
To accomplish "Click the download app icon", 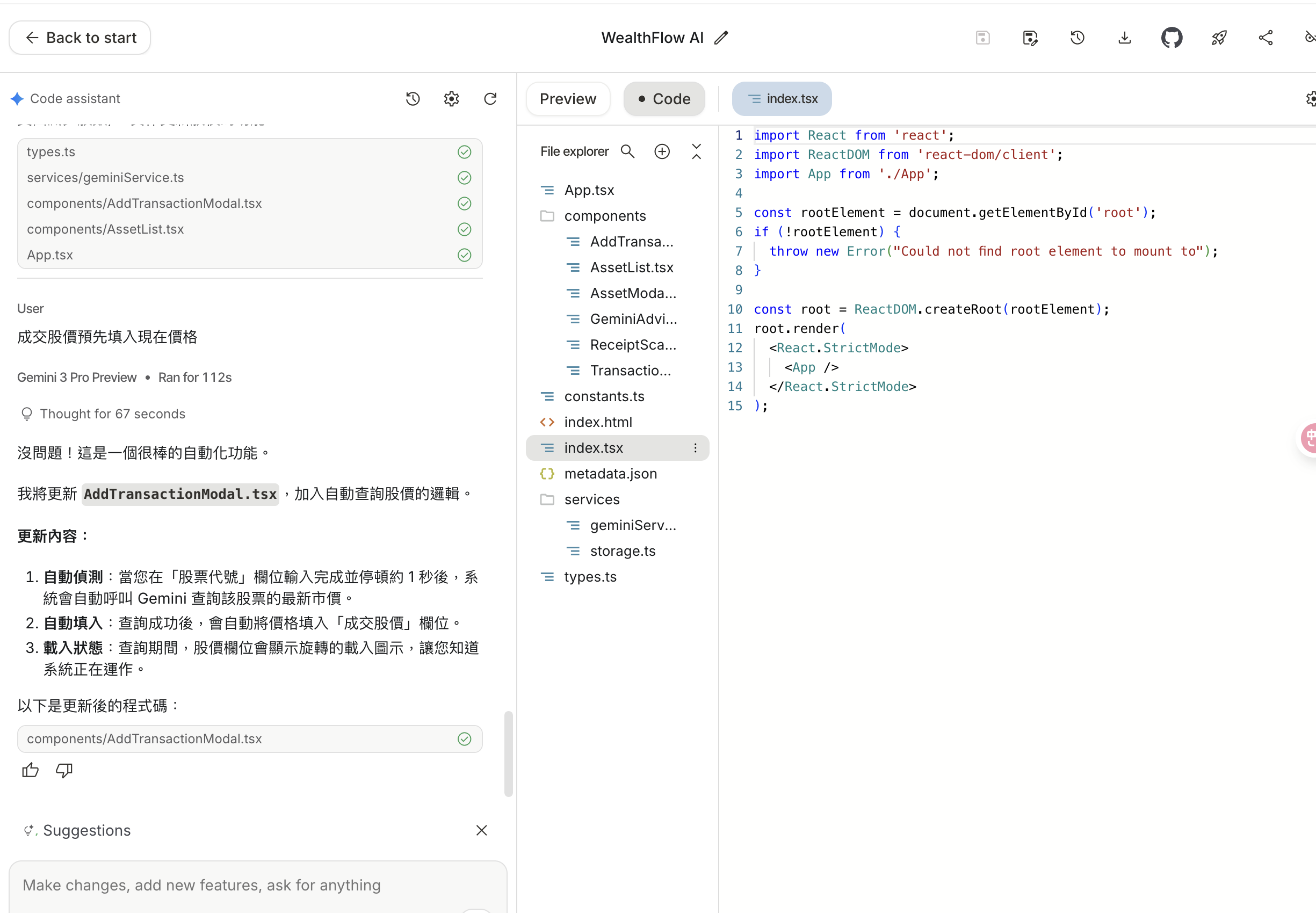I will (x=1124, y=38).
